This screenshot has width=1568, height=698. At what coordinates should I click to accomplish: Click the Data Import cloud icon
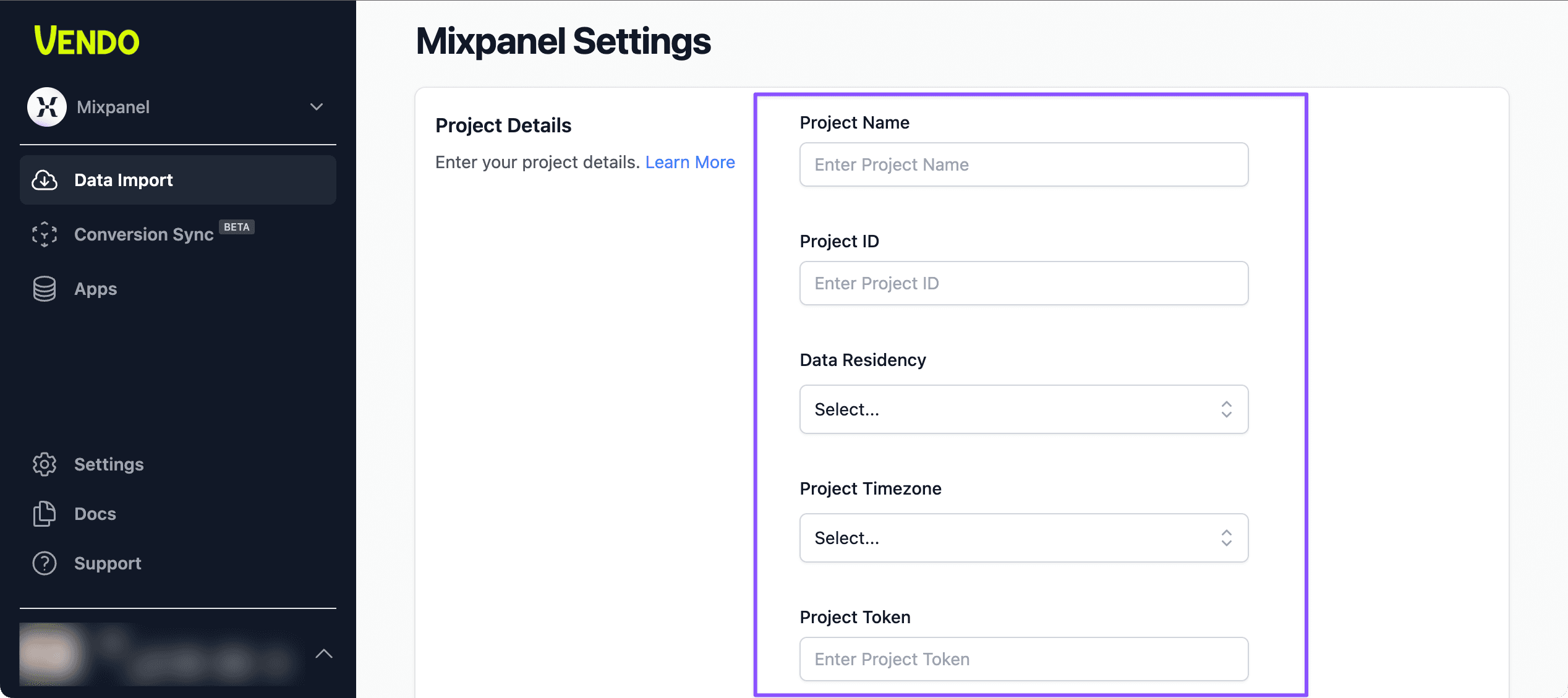45,180
